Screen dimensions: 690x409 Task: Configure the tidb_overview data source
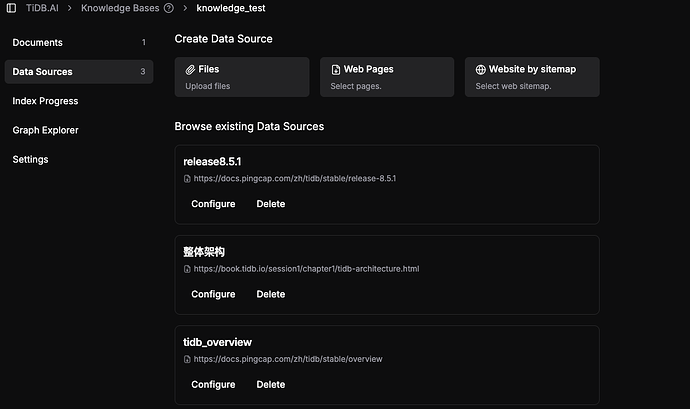213,384
